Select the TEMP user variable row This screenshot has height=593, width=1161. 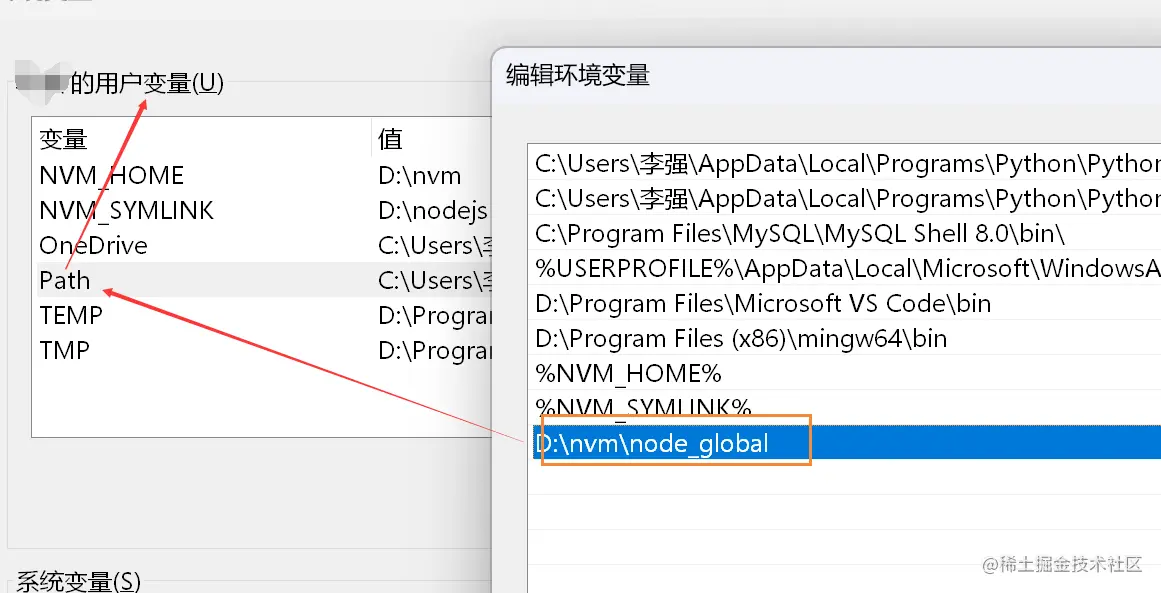pyautogui.click(x=264, y=315)
